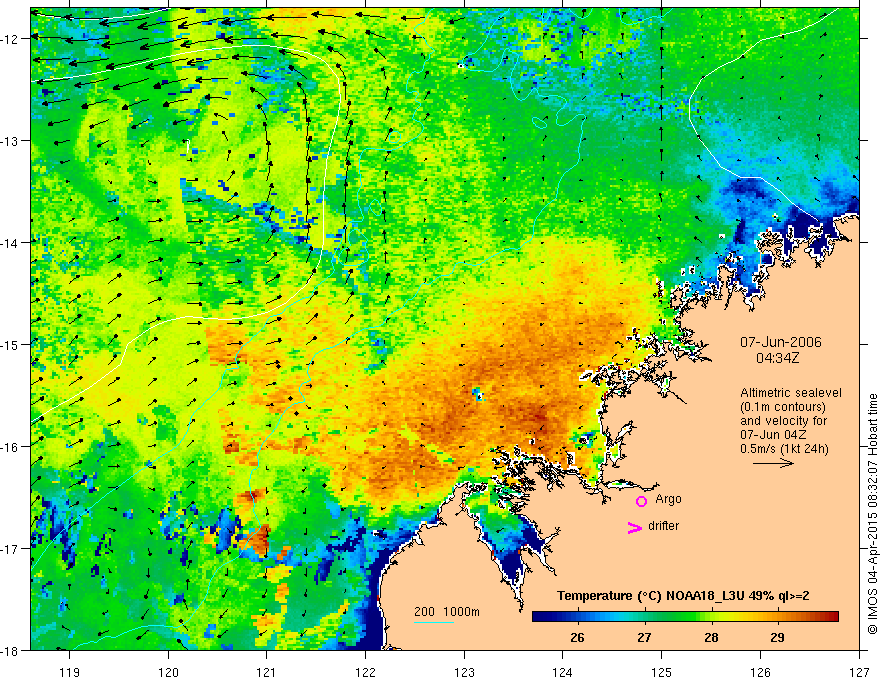Click the 'drifter' legend label
The width and height of the screenshot is (880, 680).
tap(663, 526)
